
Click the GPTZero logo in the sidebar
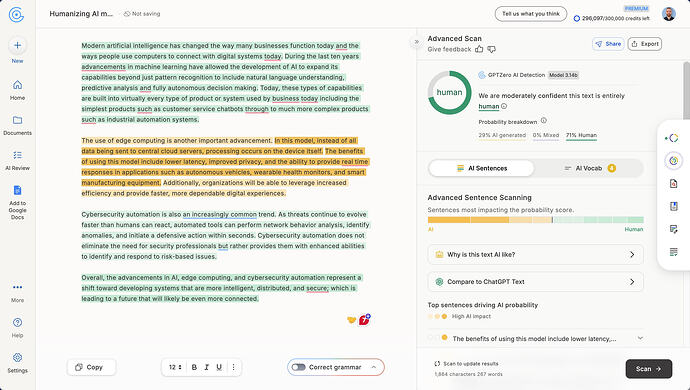pos(16,15)
